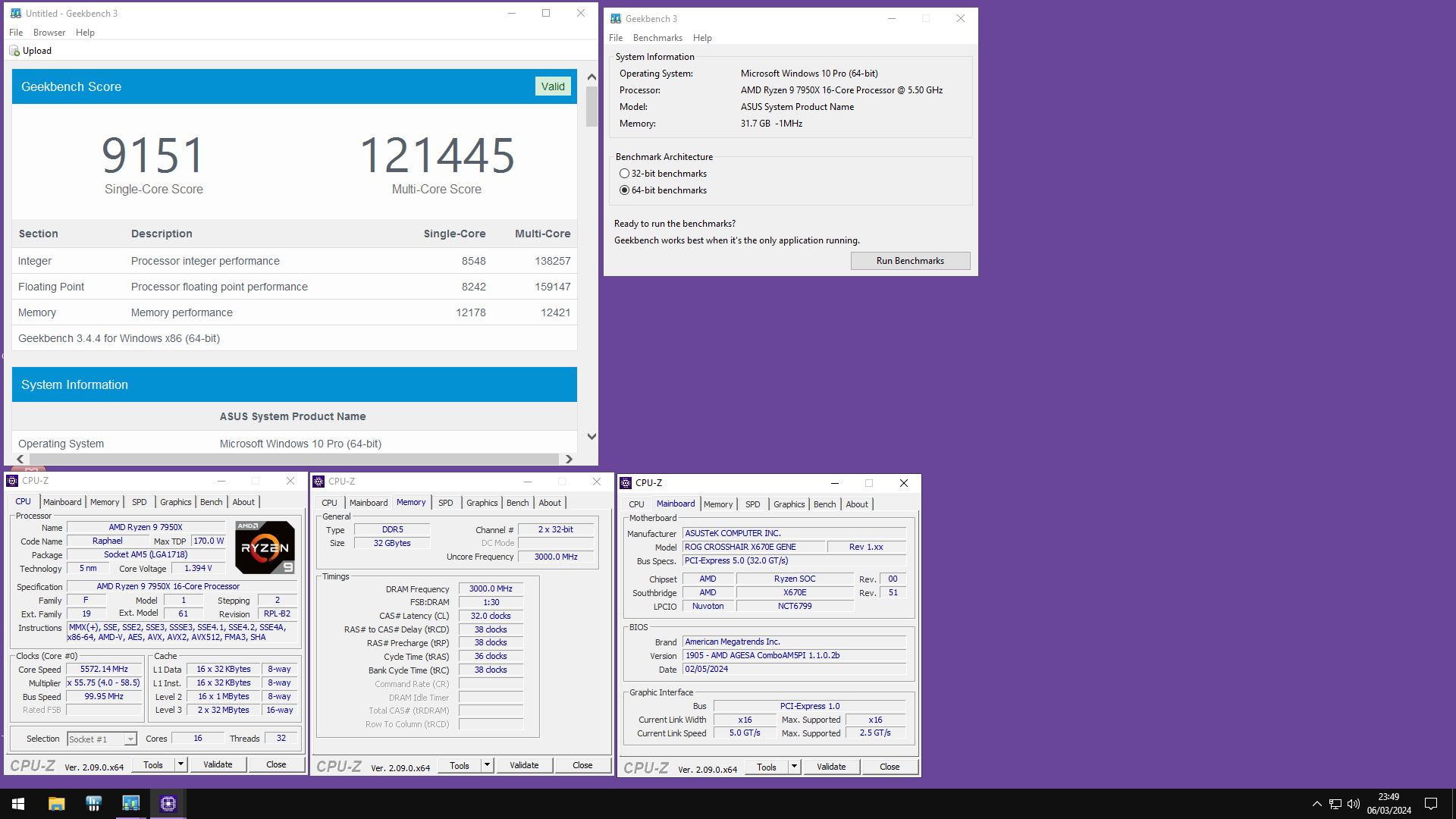Open the CPU-Z taskbar icon
1456x819 pixels.
pos(168,804)
